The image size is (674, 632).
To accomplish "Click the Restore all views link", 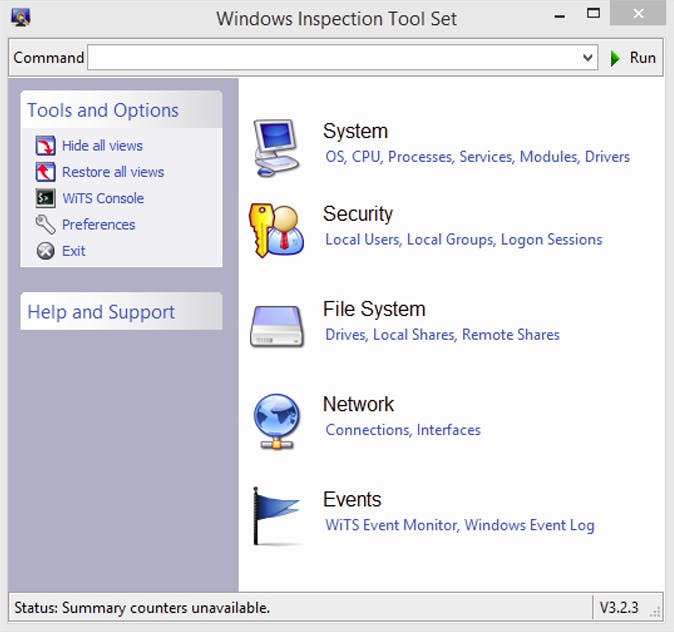I will (x=113, y=172).
